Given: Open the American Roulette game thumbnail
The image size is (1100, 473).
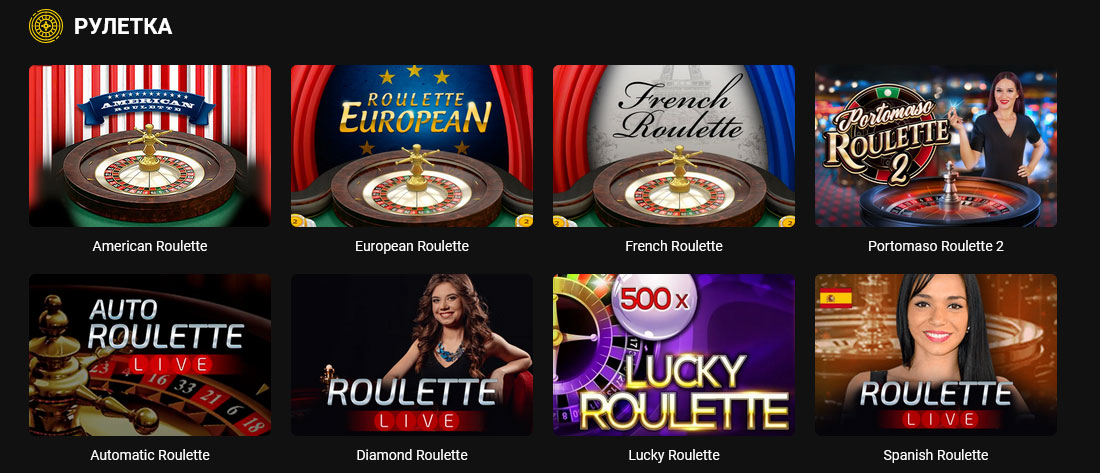Looking at the screenshot, I should coord(150,146).
